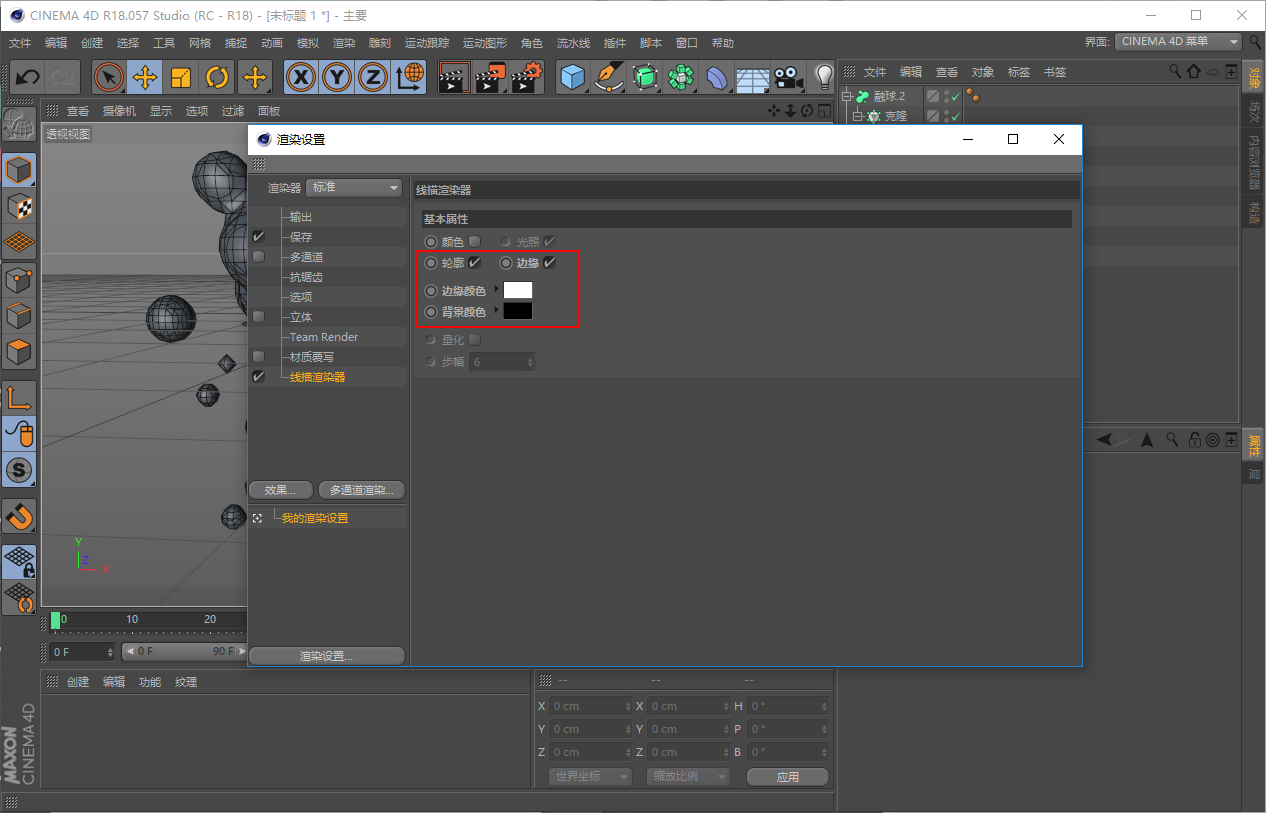Enable Texture mode checkered cube
The height and width of the screenshot is (813, 1266).
[x=19, y=206]
